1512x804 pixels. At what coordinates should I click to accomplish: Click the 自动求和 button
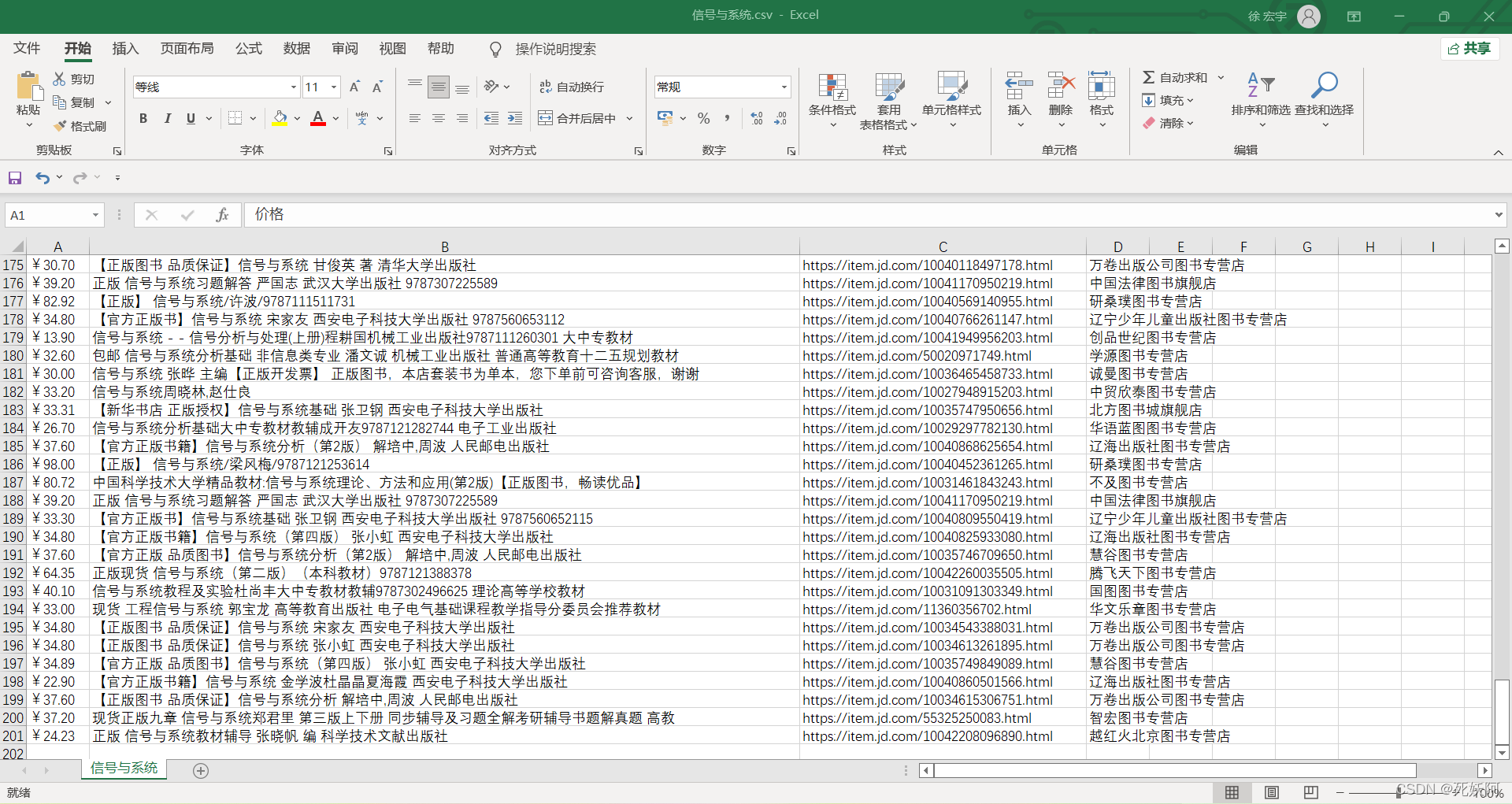pos(1175,77)
